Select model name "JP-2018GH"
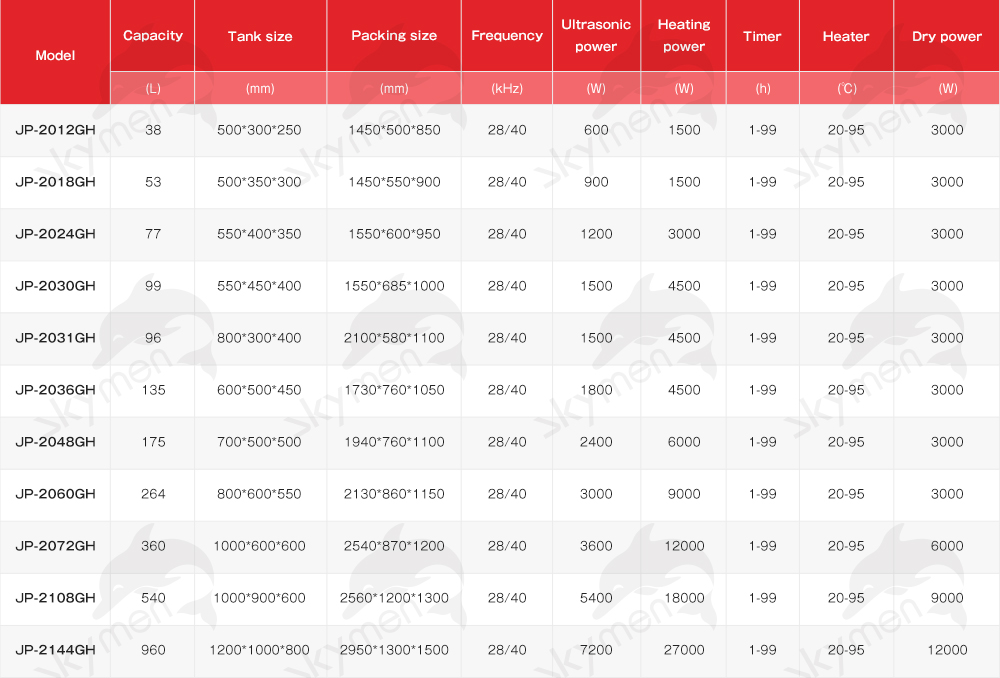 (55, 182)
